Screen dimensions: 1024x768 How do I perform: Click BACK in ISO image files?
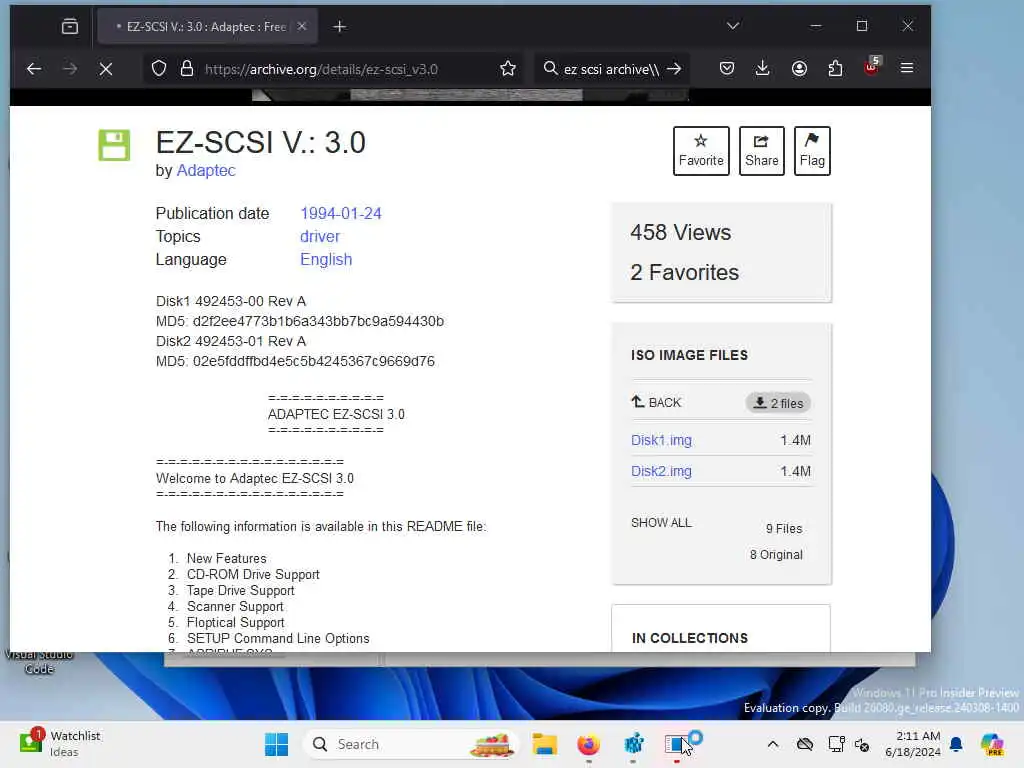click(x=656, y=402)
